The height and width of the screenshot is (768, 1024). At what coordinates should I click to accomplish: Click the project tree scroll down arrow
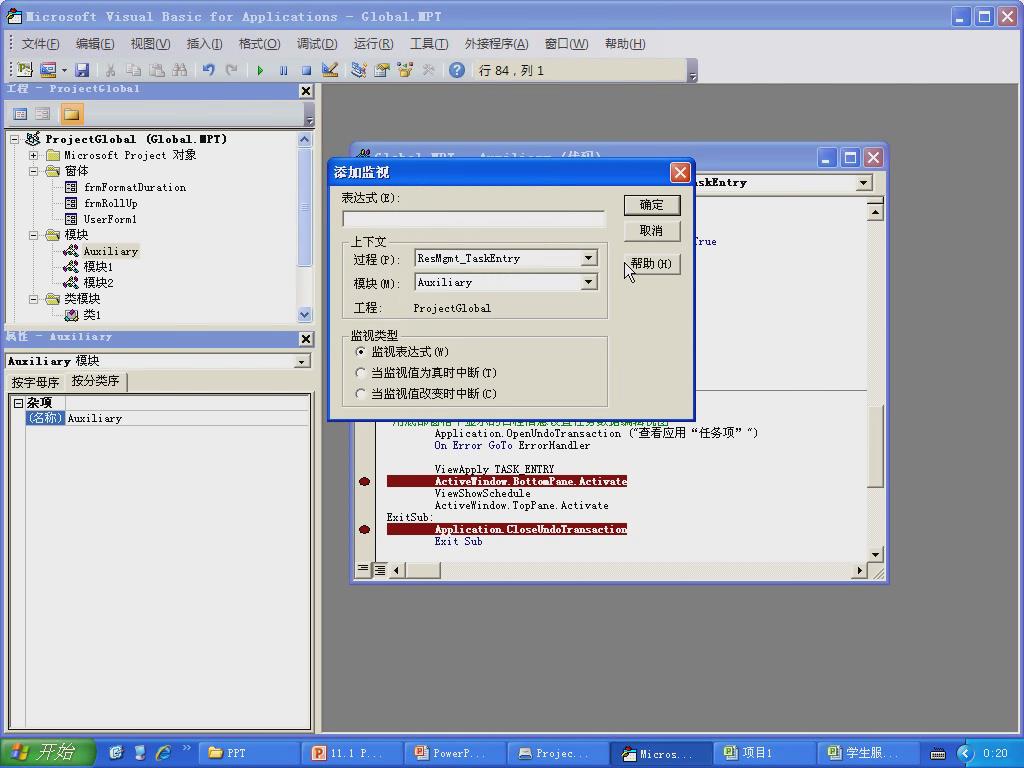point(304,315)
